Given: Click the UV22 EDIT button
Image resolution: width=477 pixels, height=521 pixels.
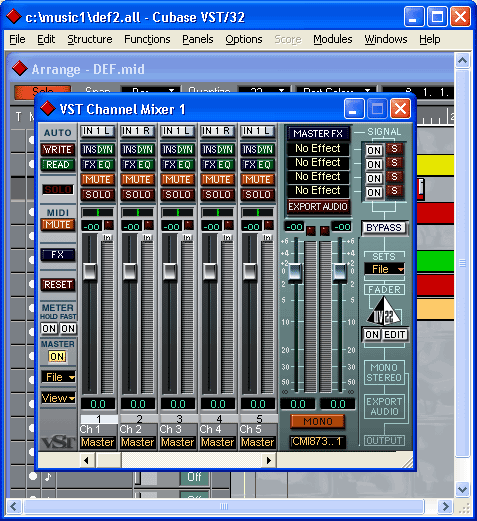Looking at the screenshot, I should pyautogui.click(x=395, y=334).
